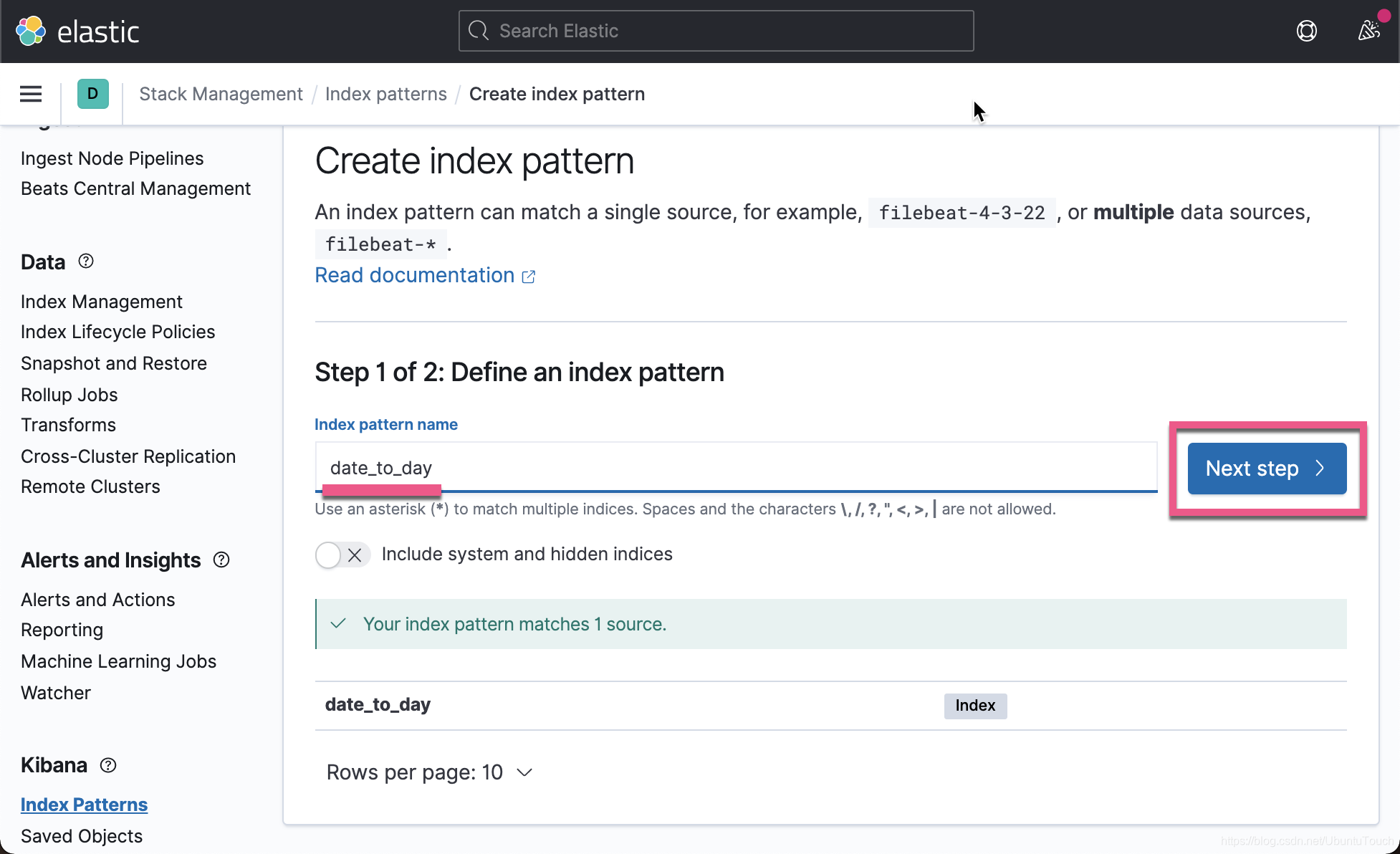Viewport: 1400px width, 854px height.
Task: Click the magnifier icon in Search Elastic
Action: coord(478,31)
